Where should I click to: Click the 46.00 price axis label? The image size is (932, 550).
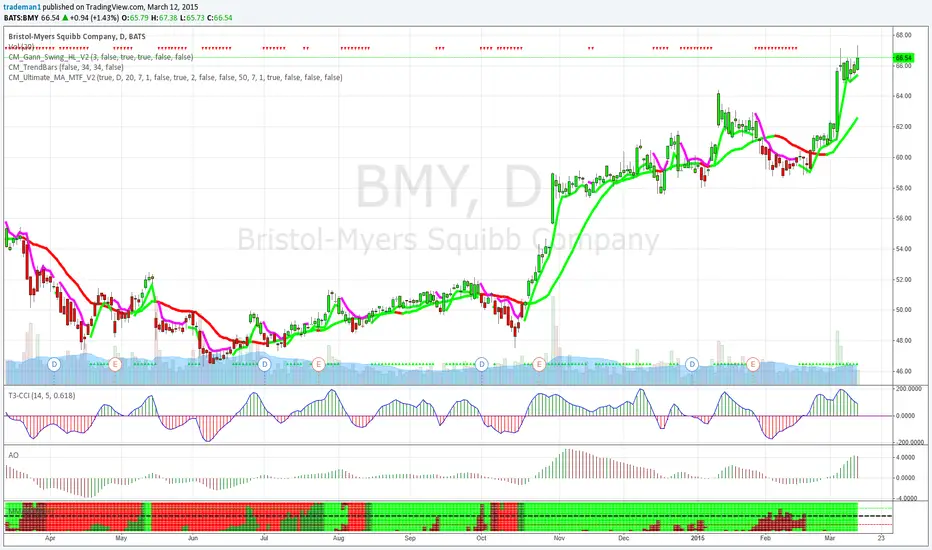coord(904,371)
